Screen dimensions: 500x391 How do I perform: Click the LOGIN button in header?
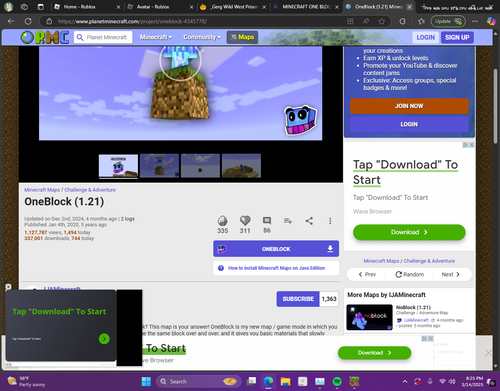pos(426,37)
